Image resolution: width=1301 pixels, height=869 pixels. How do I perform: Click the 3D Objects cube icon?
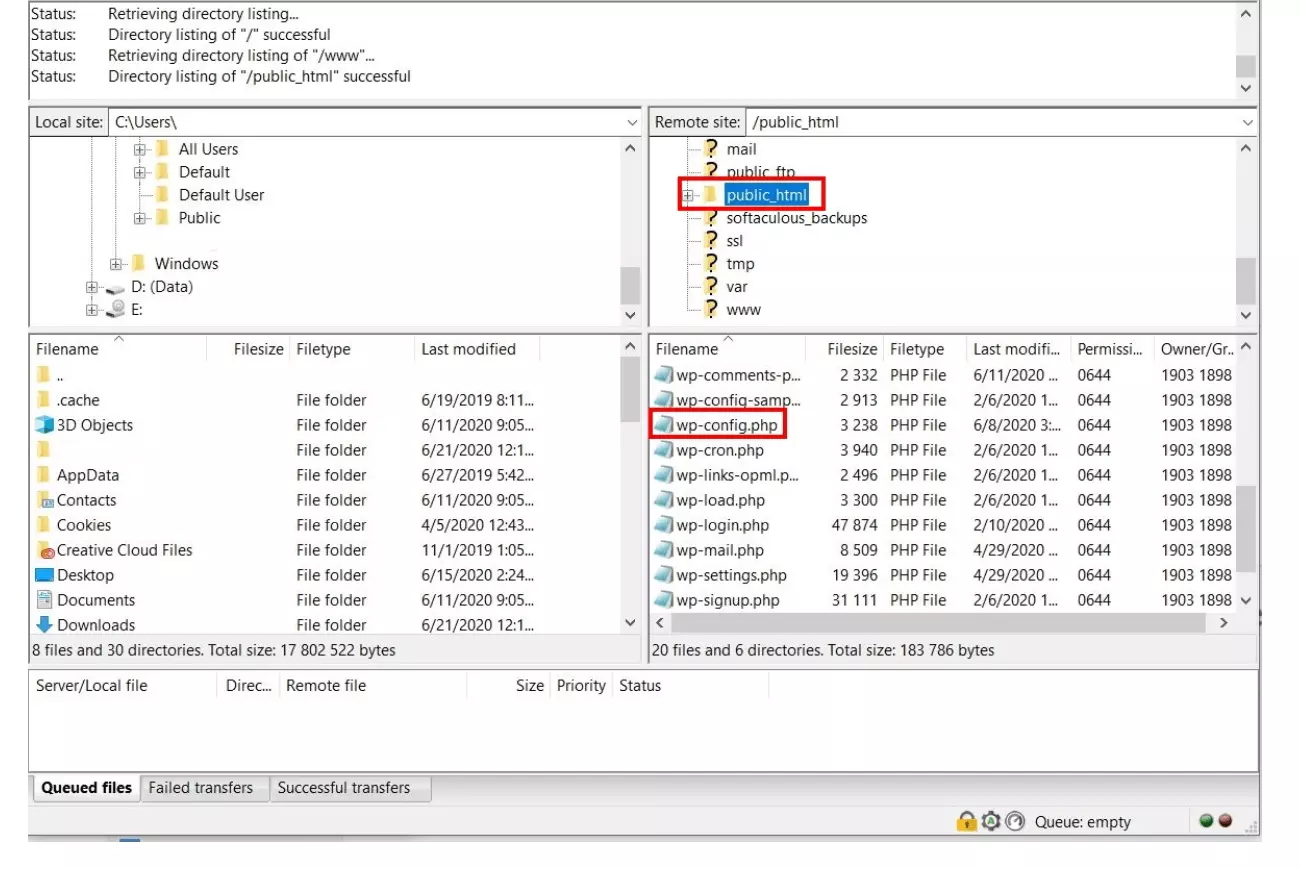coord(44,425)
